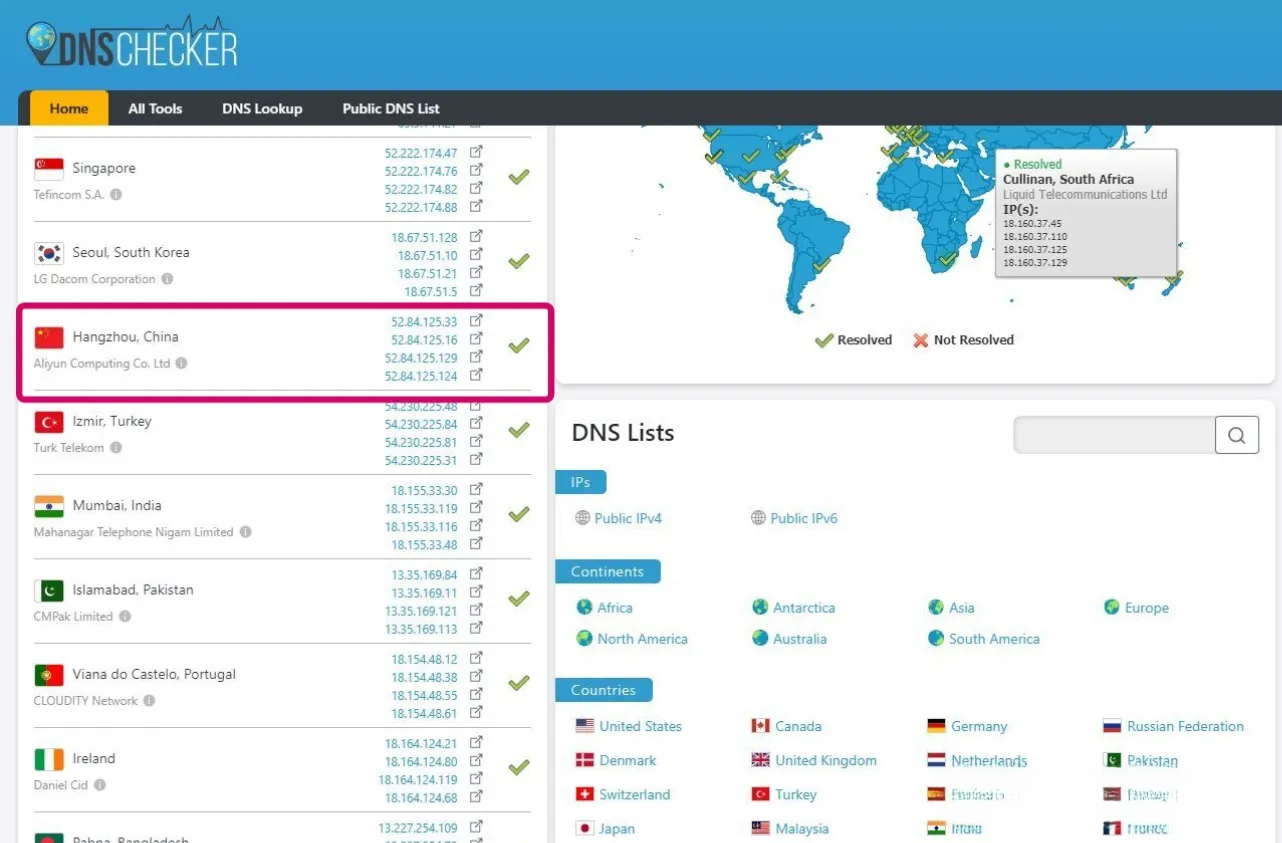Show info for Aliyun Computing Co. Ltd

181,363
